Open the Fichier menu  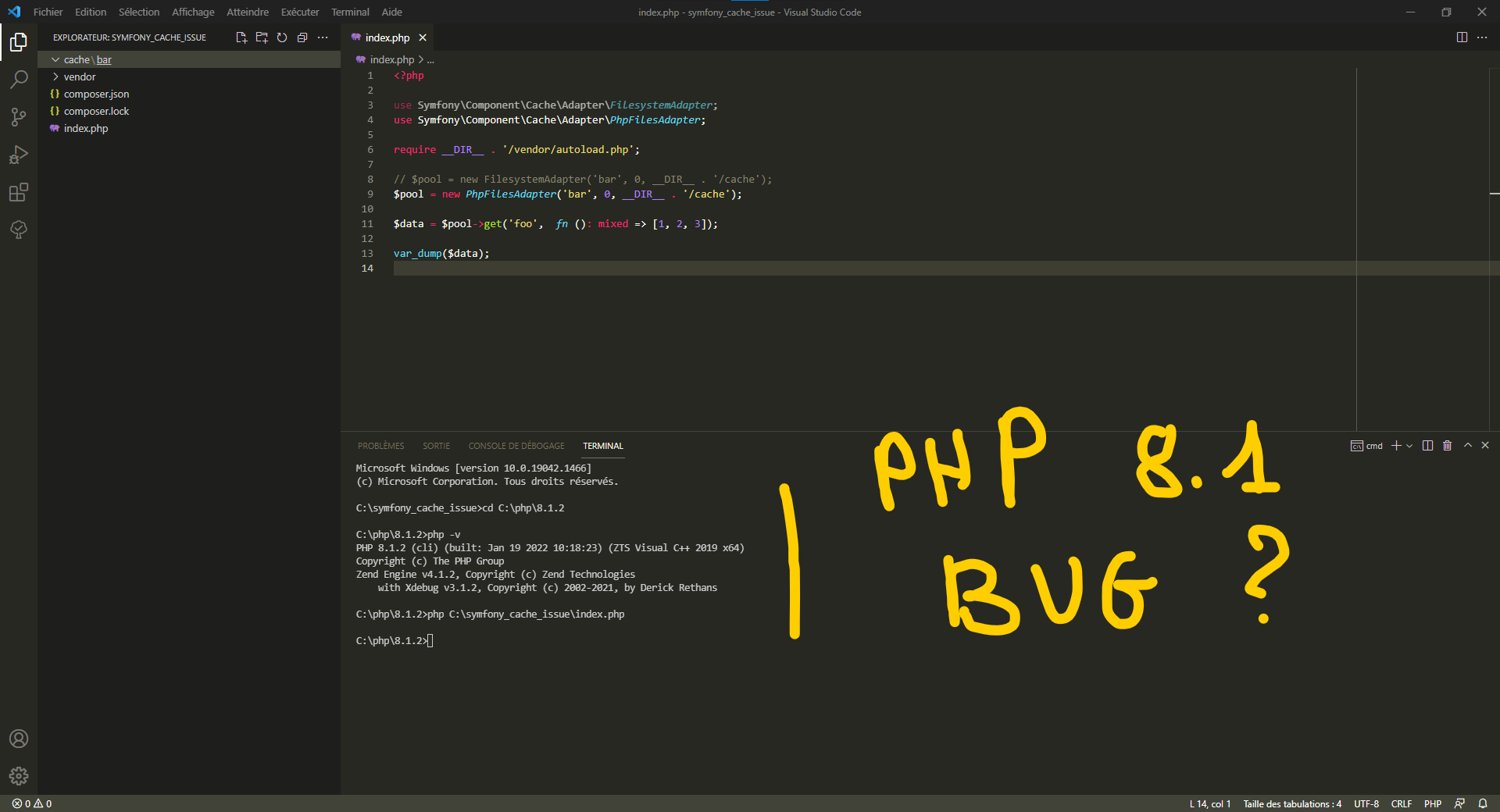(x=48, y=12)
